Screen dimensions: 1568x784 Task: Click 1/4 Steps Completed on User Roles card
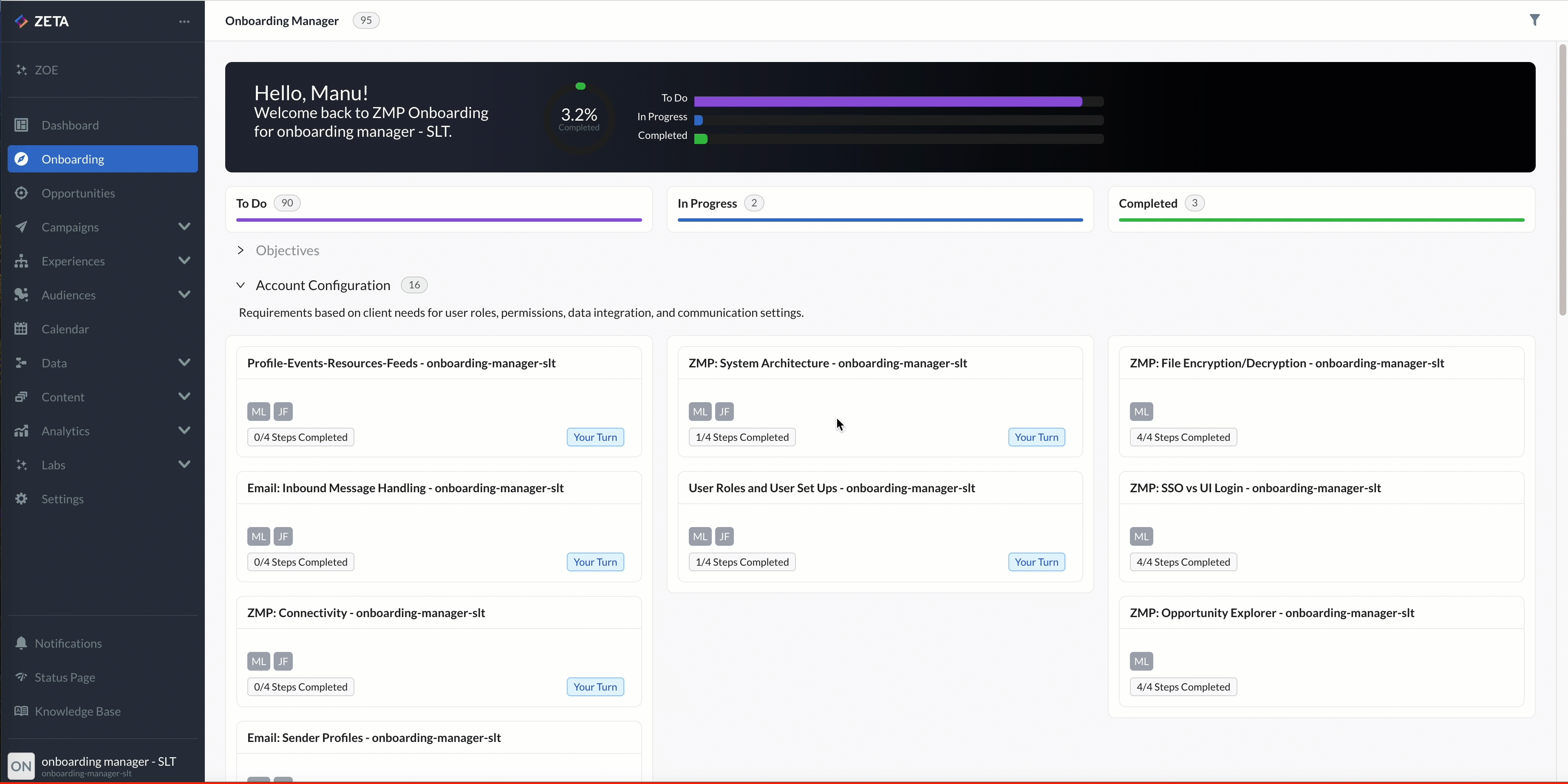[742, 562]
